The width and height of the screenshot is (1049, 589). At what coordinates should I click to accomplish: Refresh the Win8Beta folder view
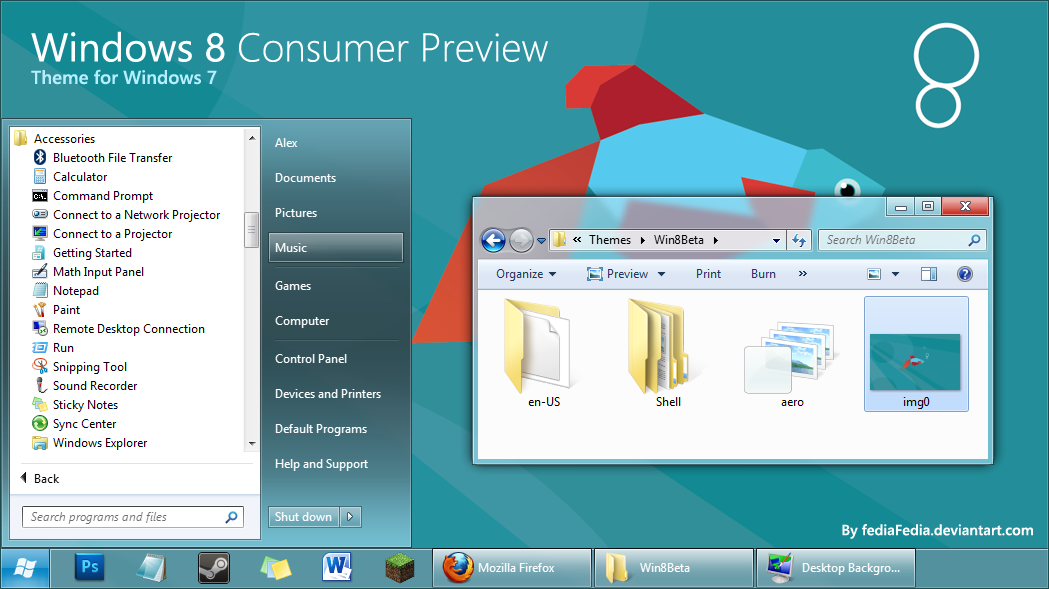click(799, 240)
